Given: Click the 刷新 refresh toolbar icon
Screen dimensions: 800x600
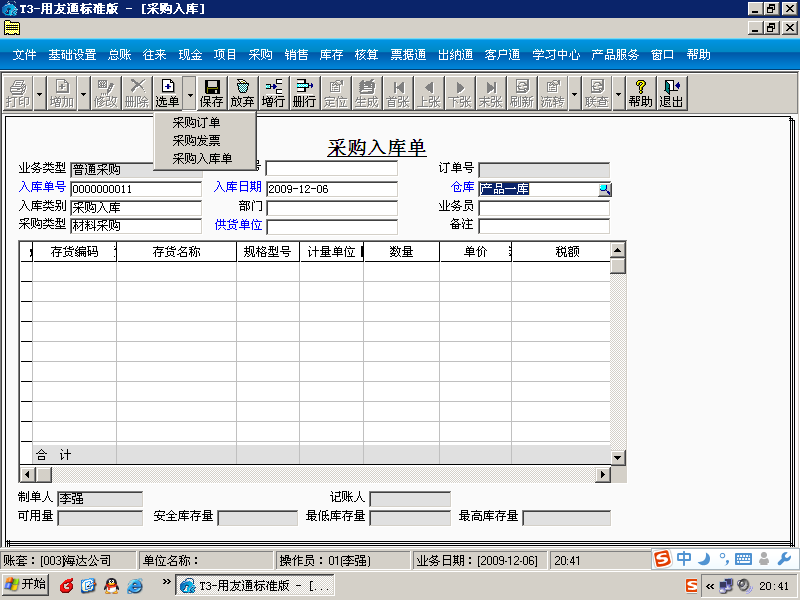Looking at the screenshot, I should click(x=521, y=93).
